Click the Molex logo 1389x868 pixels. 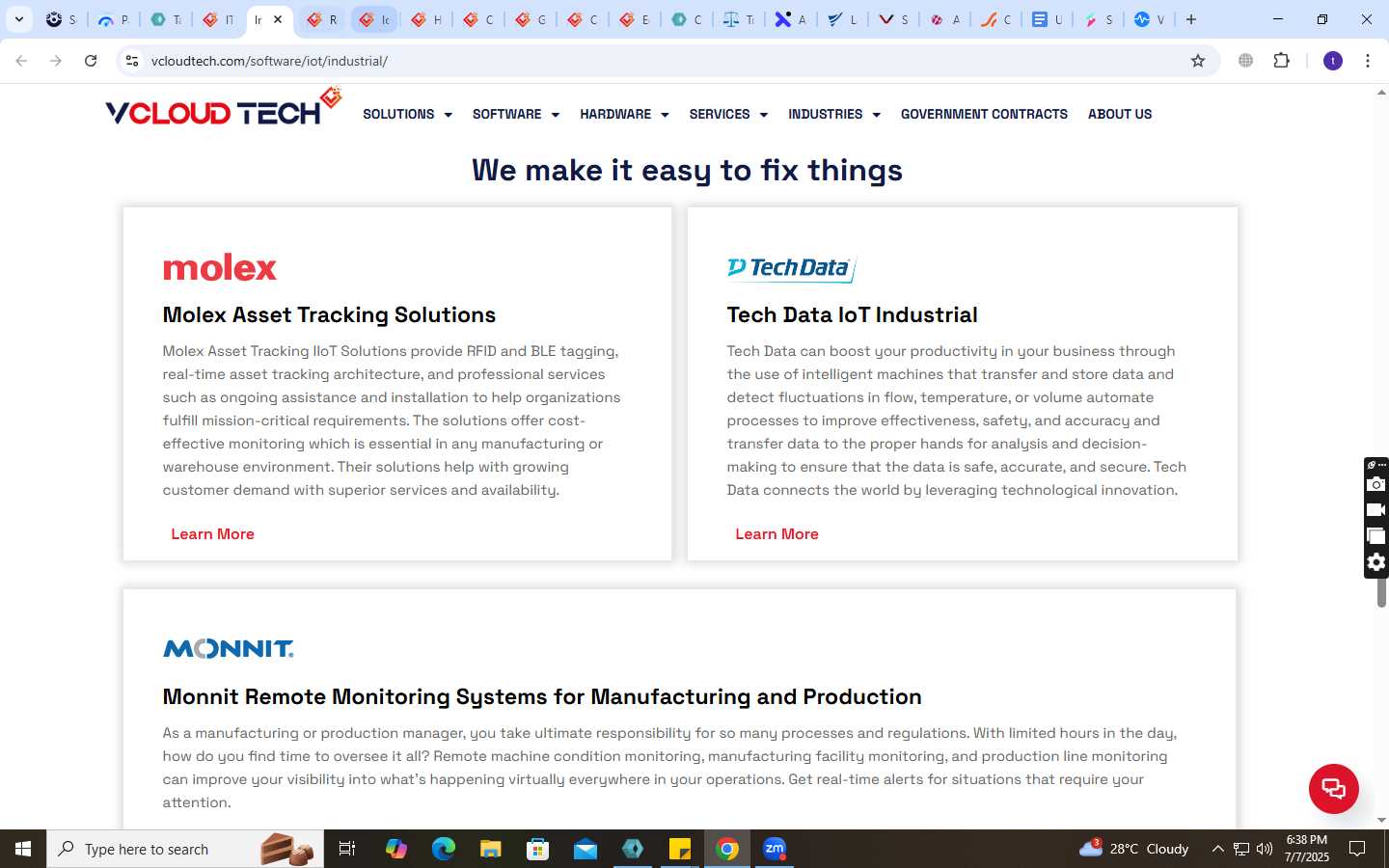tap(220, 267)
